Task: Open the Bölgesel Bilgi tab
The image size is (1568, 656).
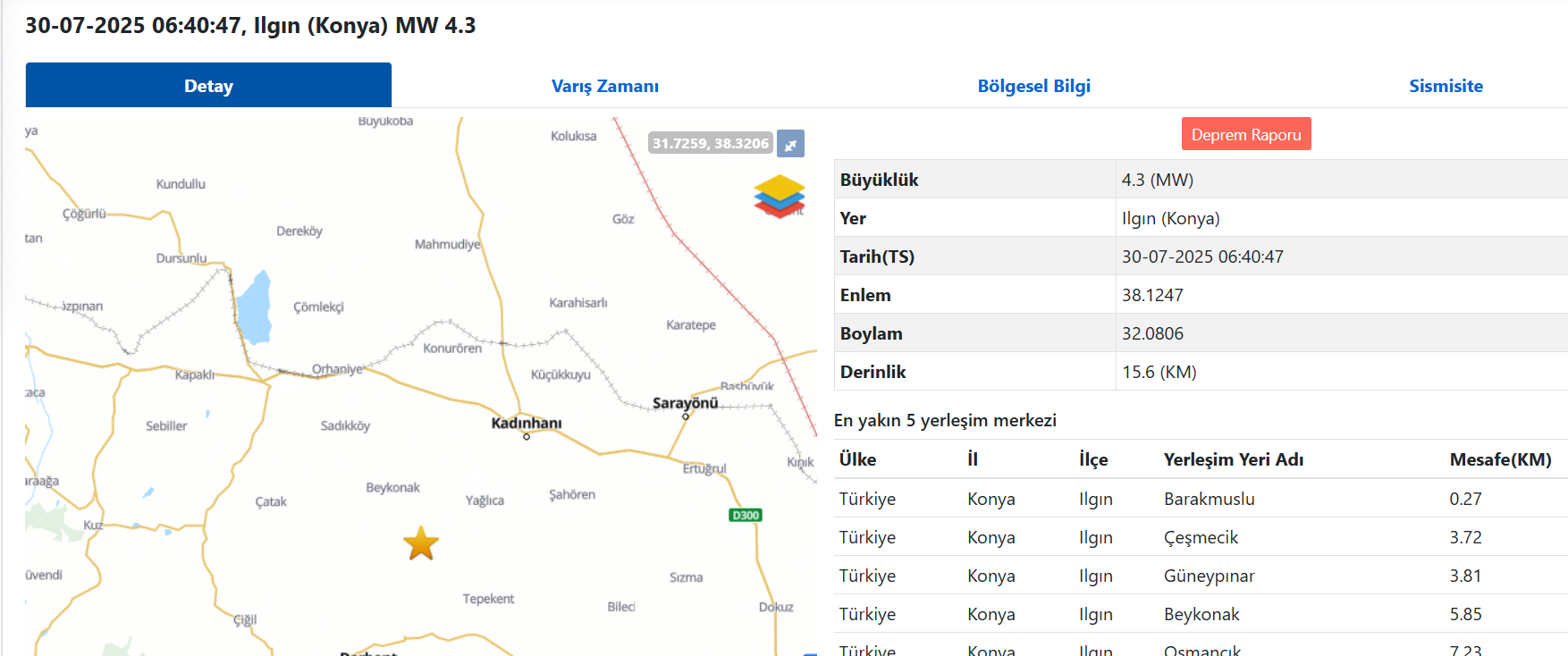Action: tap(1033, 86)
